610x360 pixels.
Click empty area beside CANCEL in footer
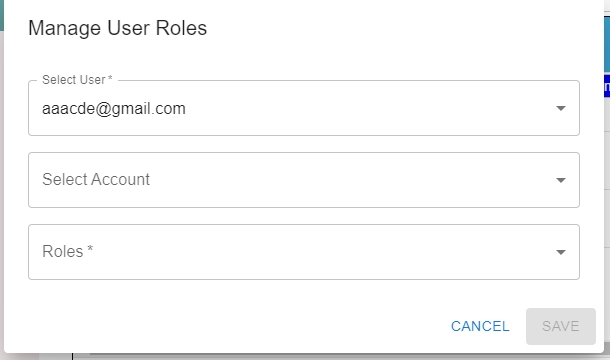233,326
